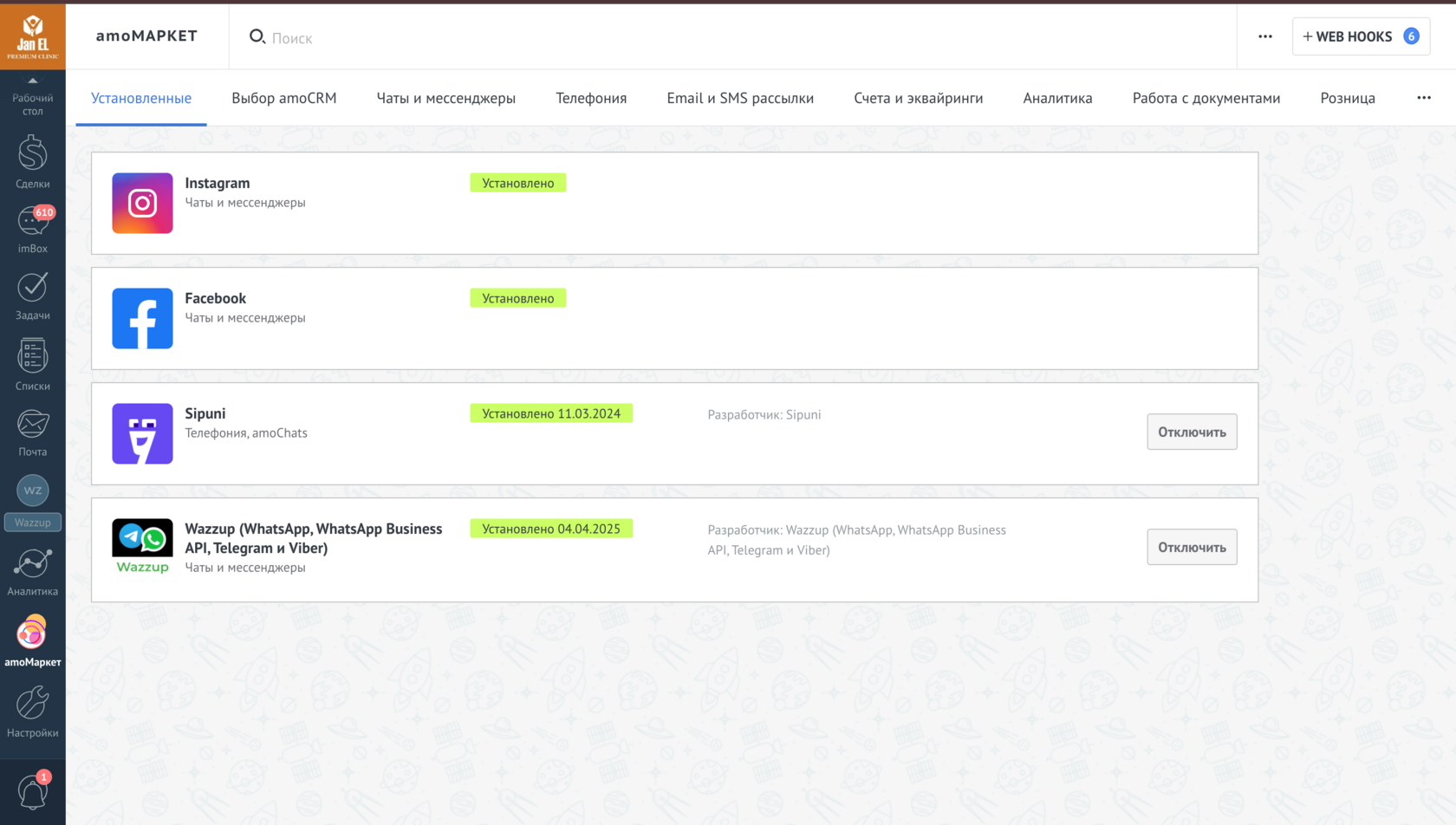1456x825 pixels.
Task: Open the Розница tab
Action: 1348,98
